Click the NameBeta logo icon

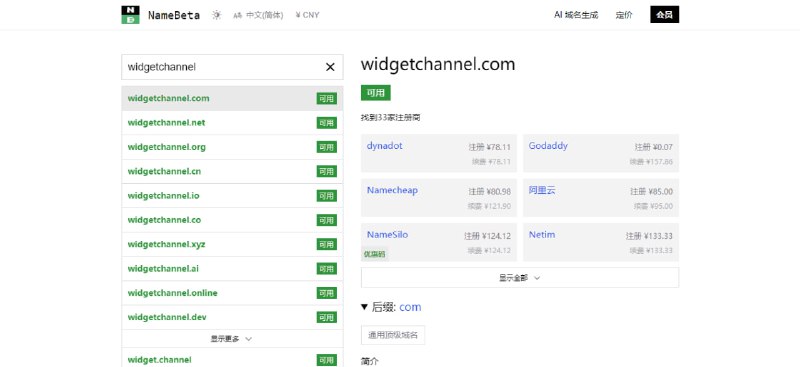coord(130,15)
